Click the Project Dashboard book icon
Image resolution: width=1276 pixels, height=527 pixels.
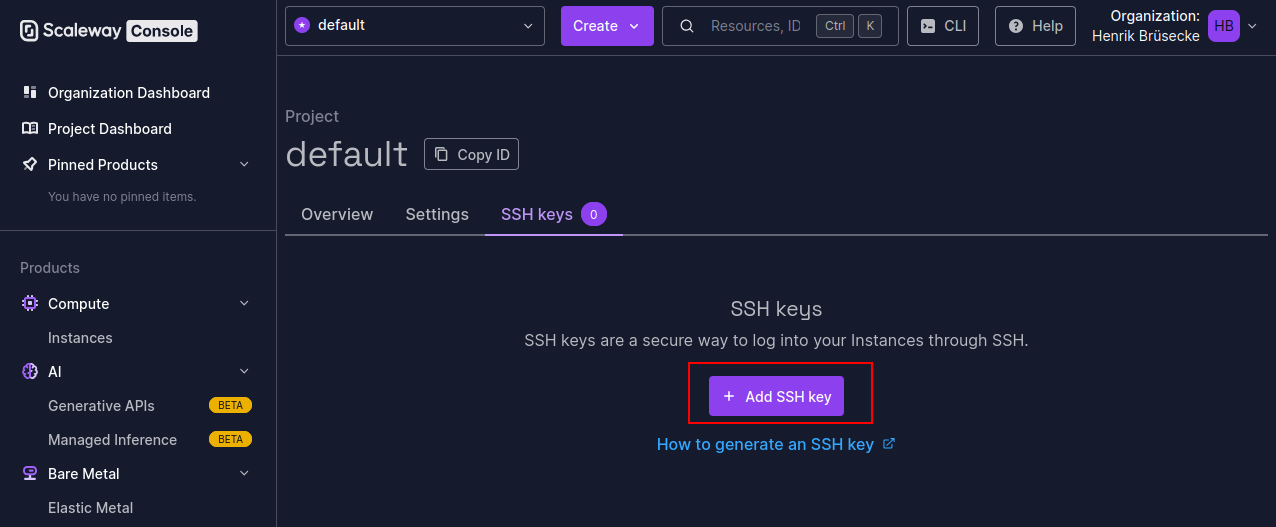pos(30,128)
